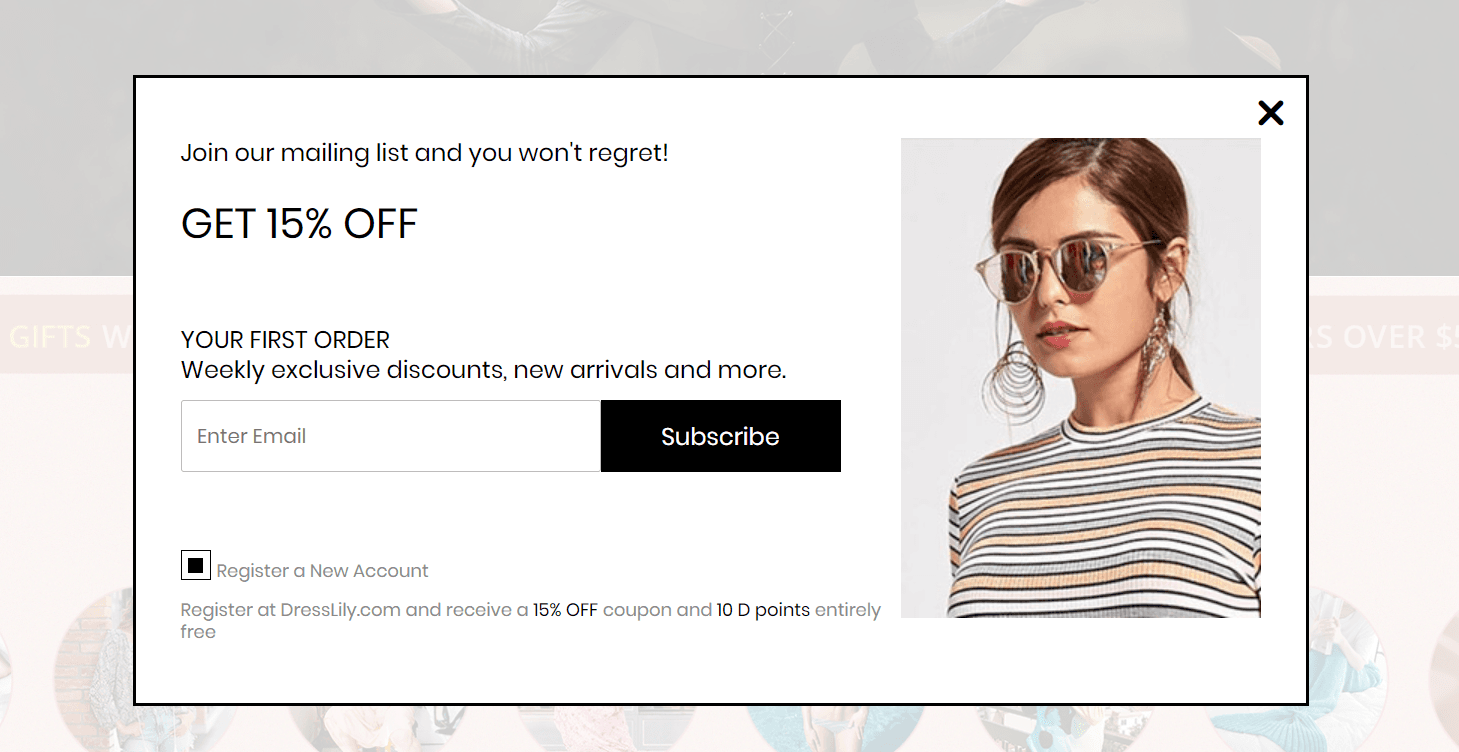Screen dimensions: 1459x752
Task: Close the mailing list popup with X
Action: tap(1270, 113)
